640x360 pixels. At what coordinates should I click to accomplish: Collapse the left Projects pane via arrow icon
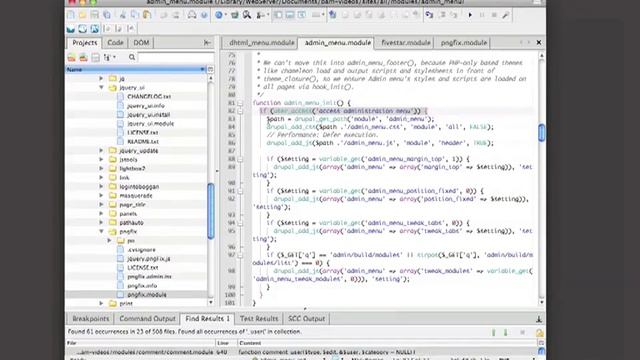pyautogui.click(x=207, y=42)
